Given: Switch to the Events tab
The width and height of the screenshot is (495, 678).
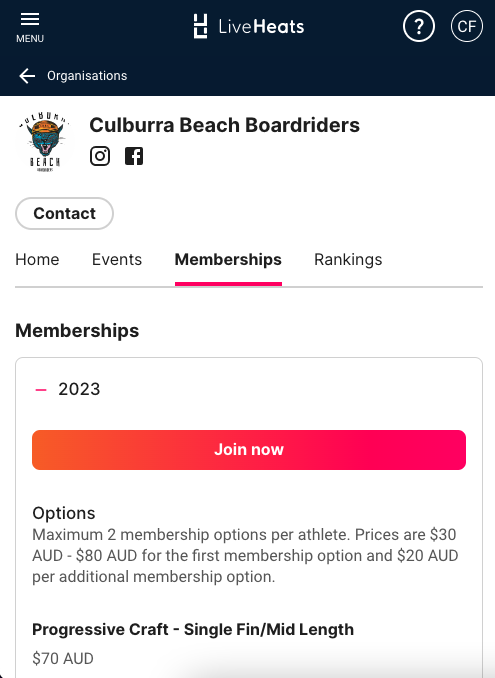Looking at the screenshot, I should click(117, 259).
